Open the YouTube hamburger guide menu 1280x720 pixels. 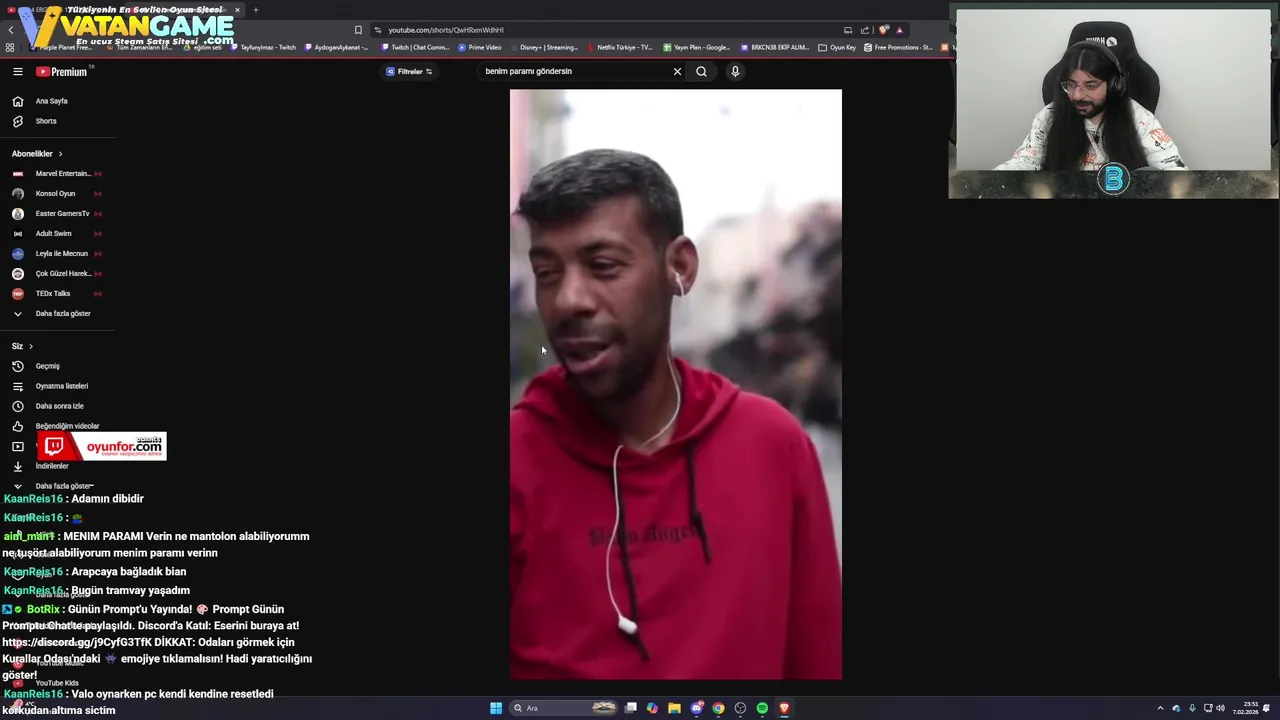17,72
